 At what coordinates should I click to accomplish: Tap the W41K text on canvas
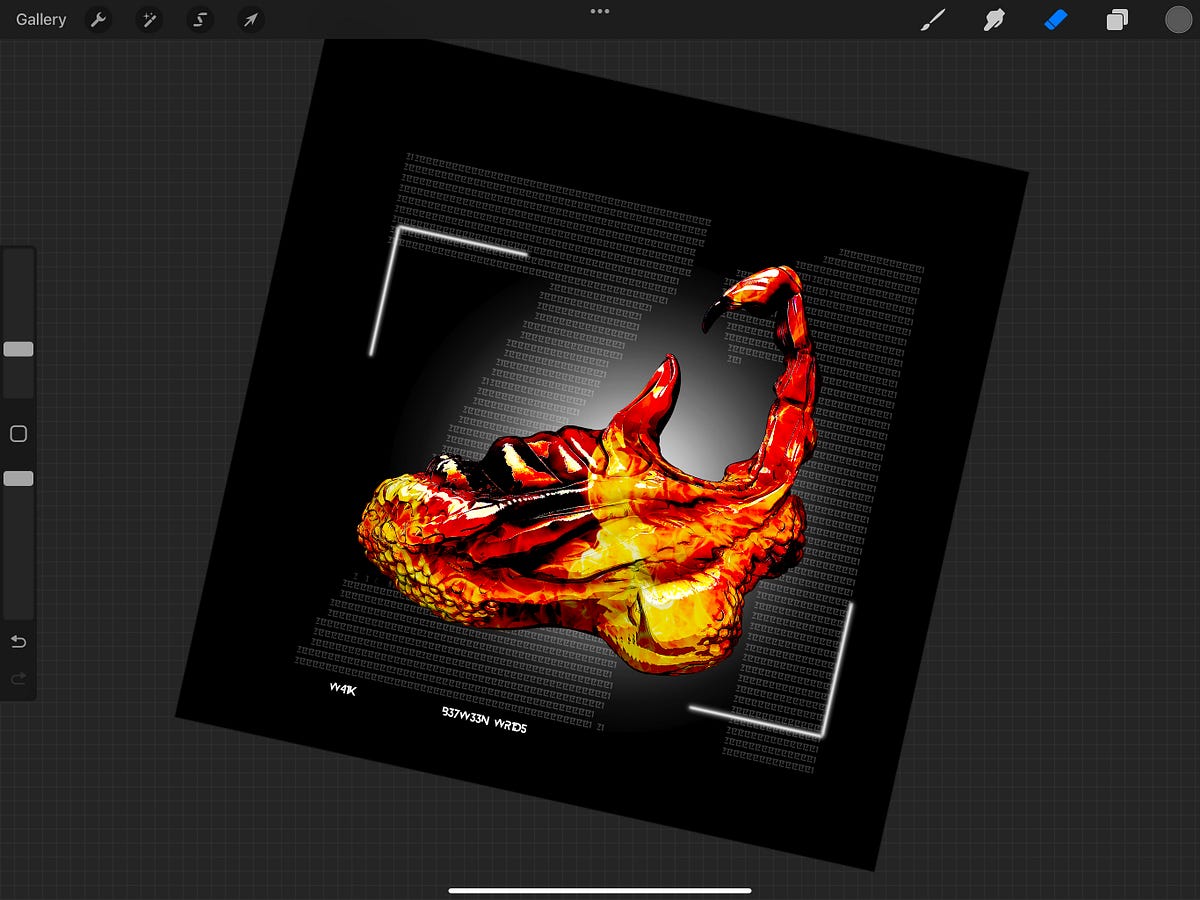[x=343, y=688]
